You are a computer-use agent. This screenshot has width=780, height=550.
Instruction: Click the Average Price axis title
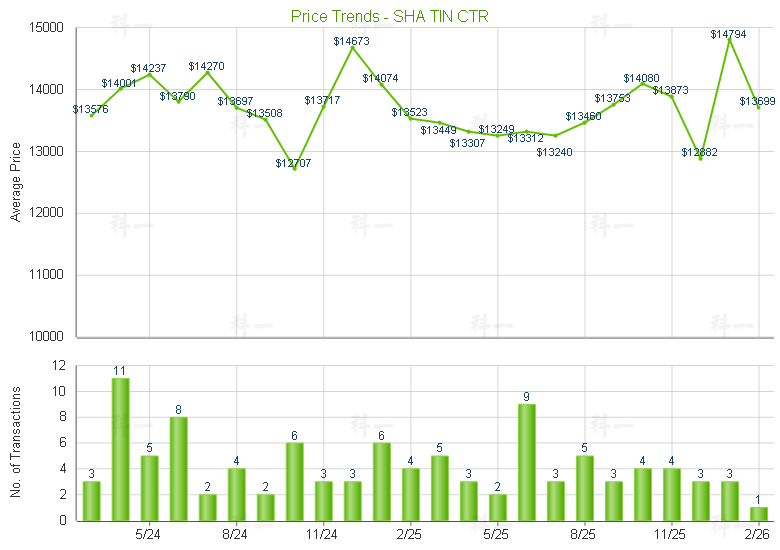[x=15, y=182]
